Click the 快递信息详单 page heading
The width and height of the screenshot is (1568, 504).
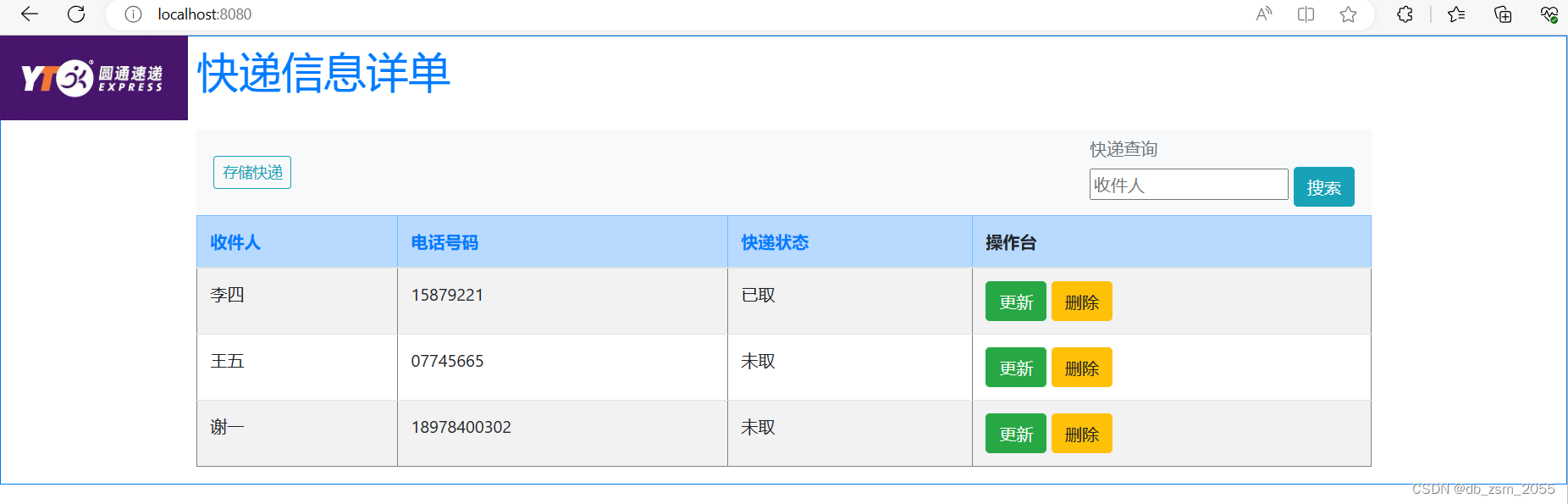[x=323, y=73]
